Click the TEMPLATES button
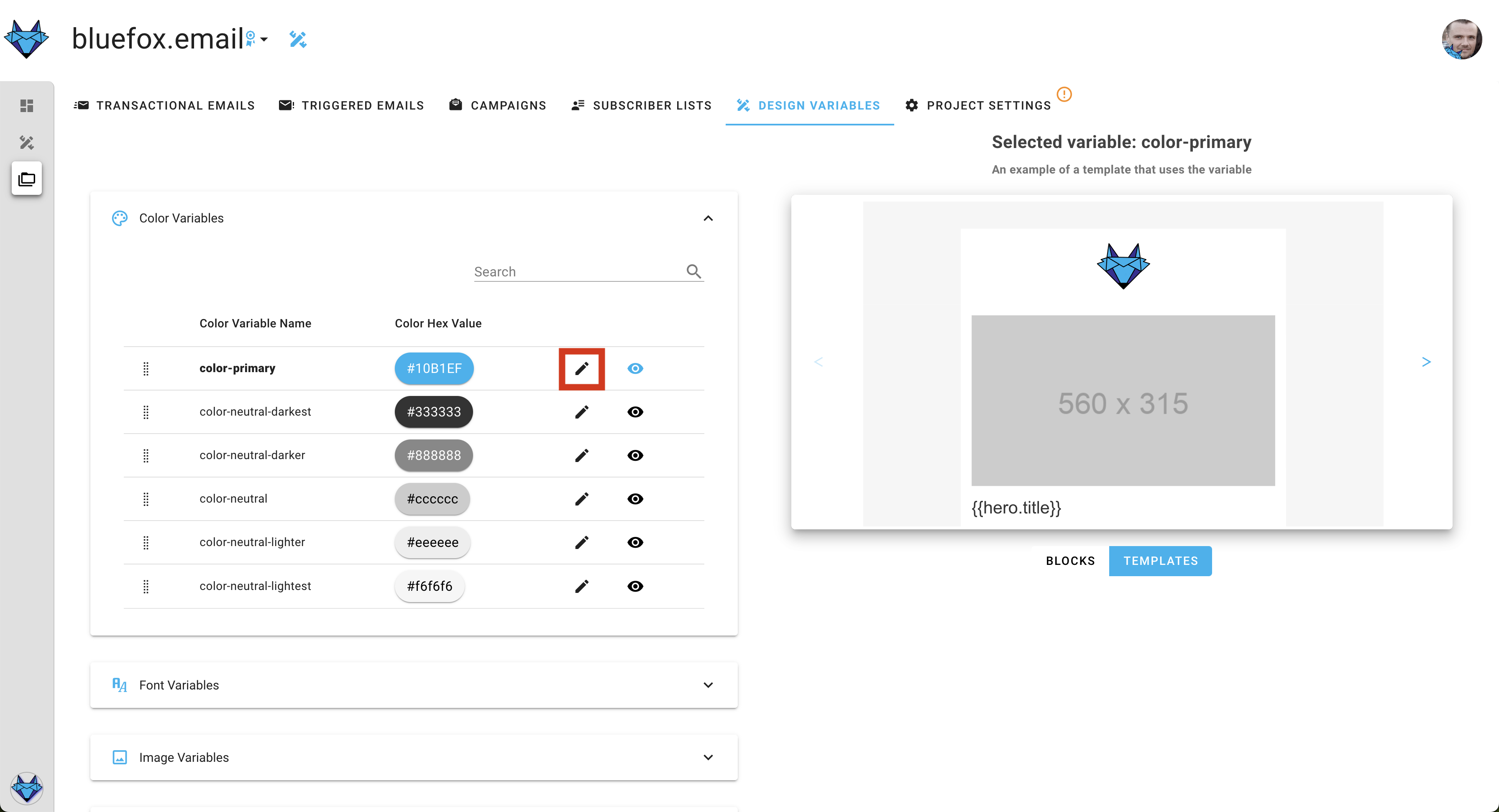Screen dimensions: 1499x812 tap(1160, 560)
